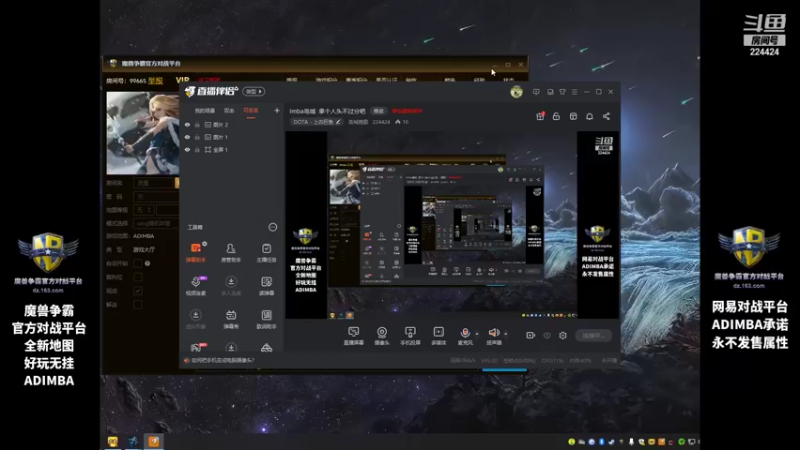This screenshot has width=800, height=450.
Task: Click the hero portrait thumbnail in Warcraft window
Action: point(142,133)
